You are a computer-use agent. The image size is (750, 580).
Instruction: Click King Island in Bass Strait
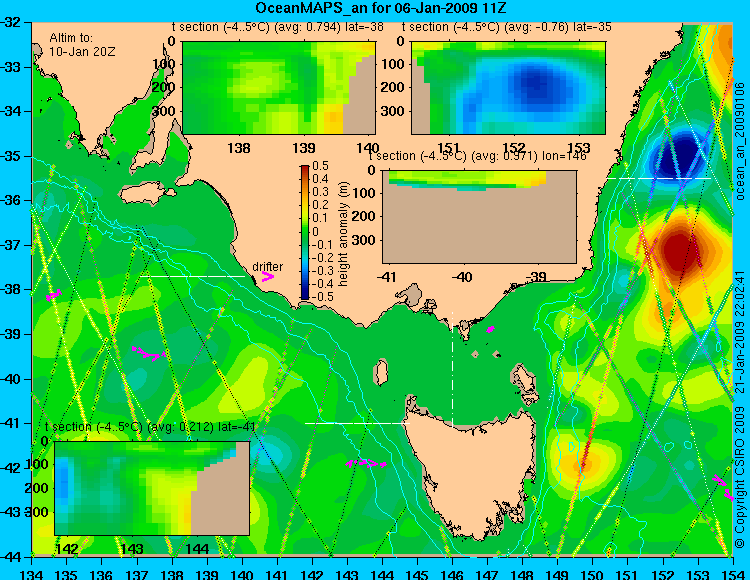click(380, 372)
